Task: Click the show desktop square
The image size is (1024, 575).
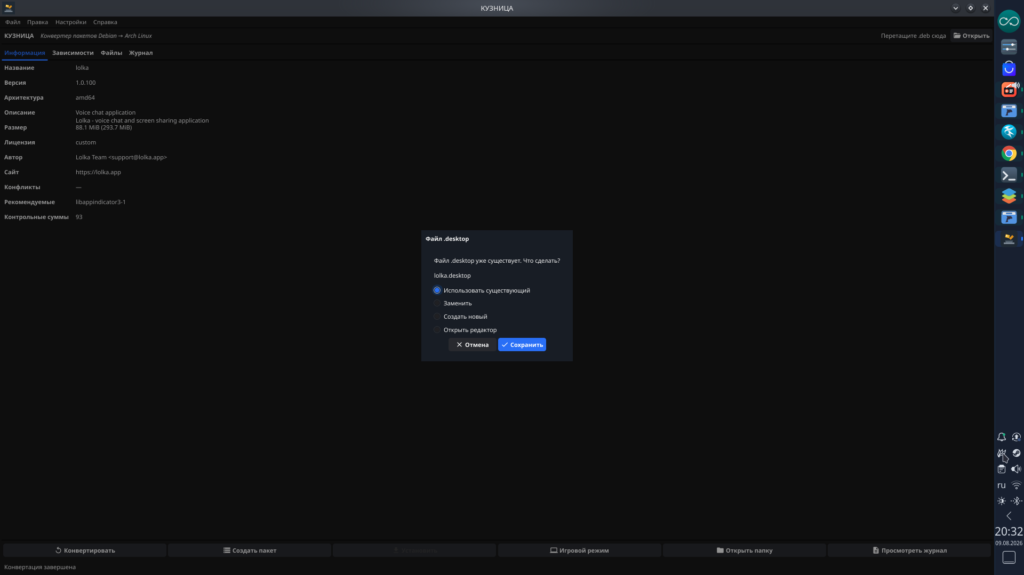Action: tap(1009, 557)
